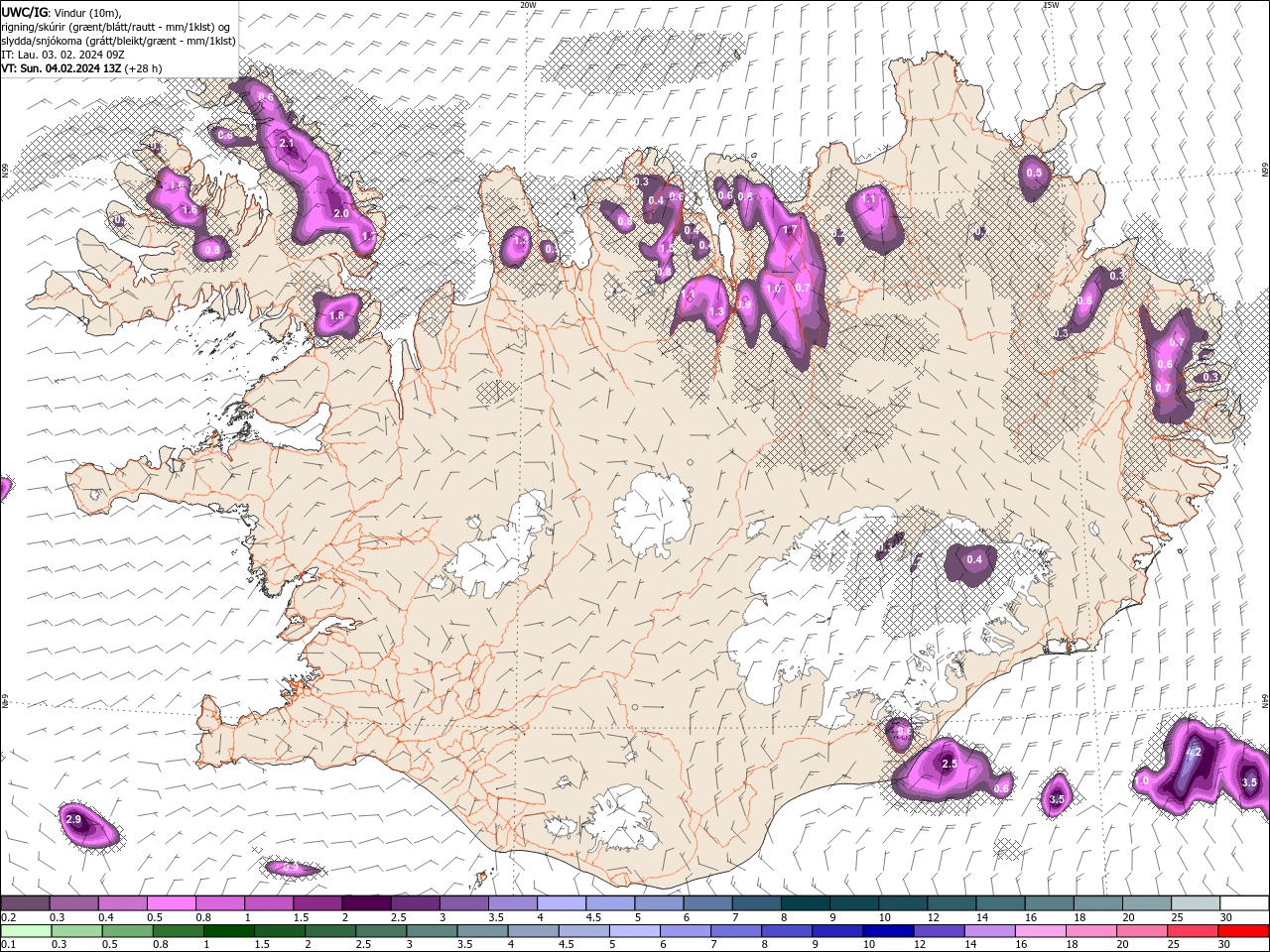
Task: Select the 0.4 swatch in upper legend row
Action: pos(122,903)
